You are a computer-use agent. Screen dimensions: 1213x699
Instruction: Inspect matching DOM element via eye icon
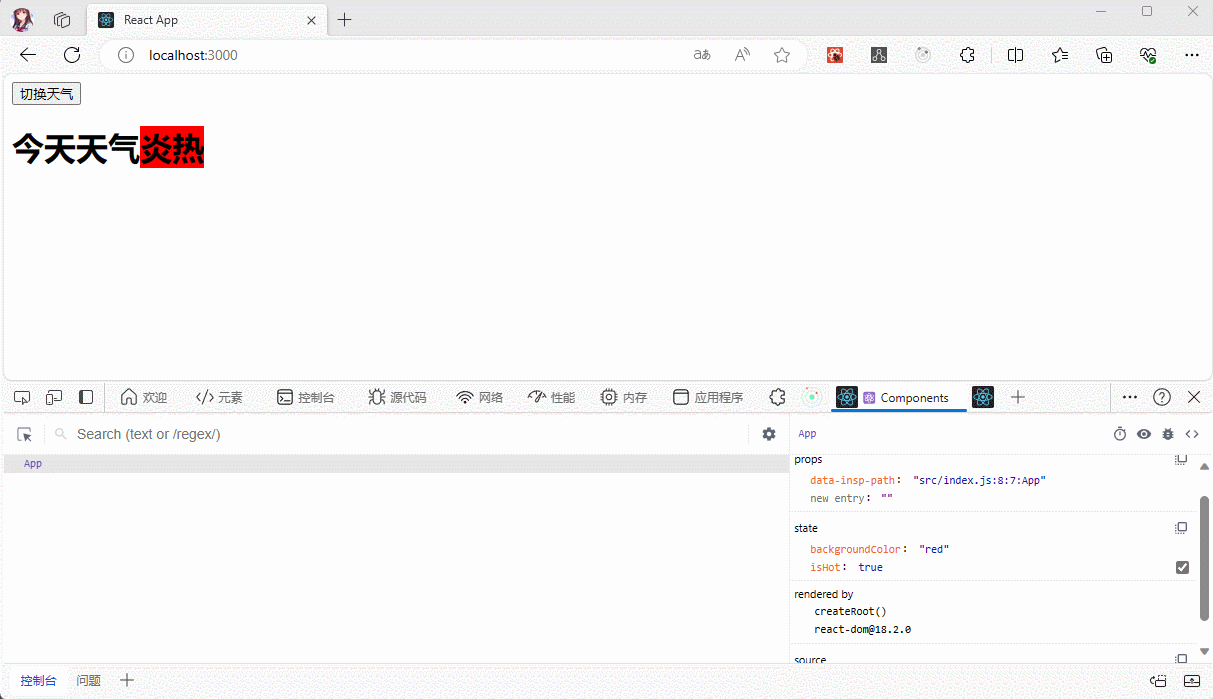(1144, 434)
